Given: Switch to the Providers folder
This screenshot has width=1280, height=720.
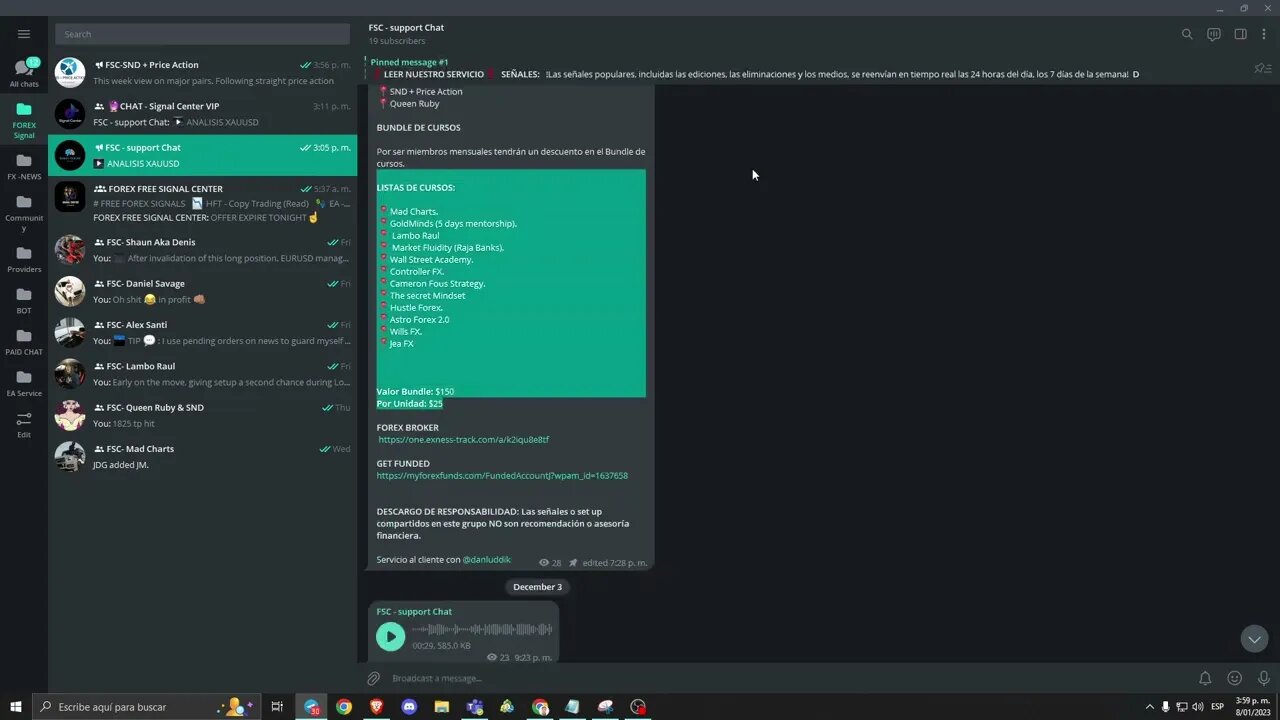Looking at the screenshot, I should coord(24,259).
